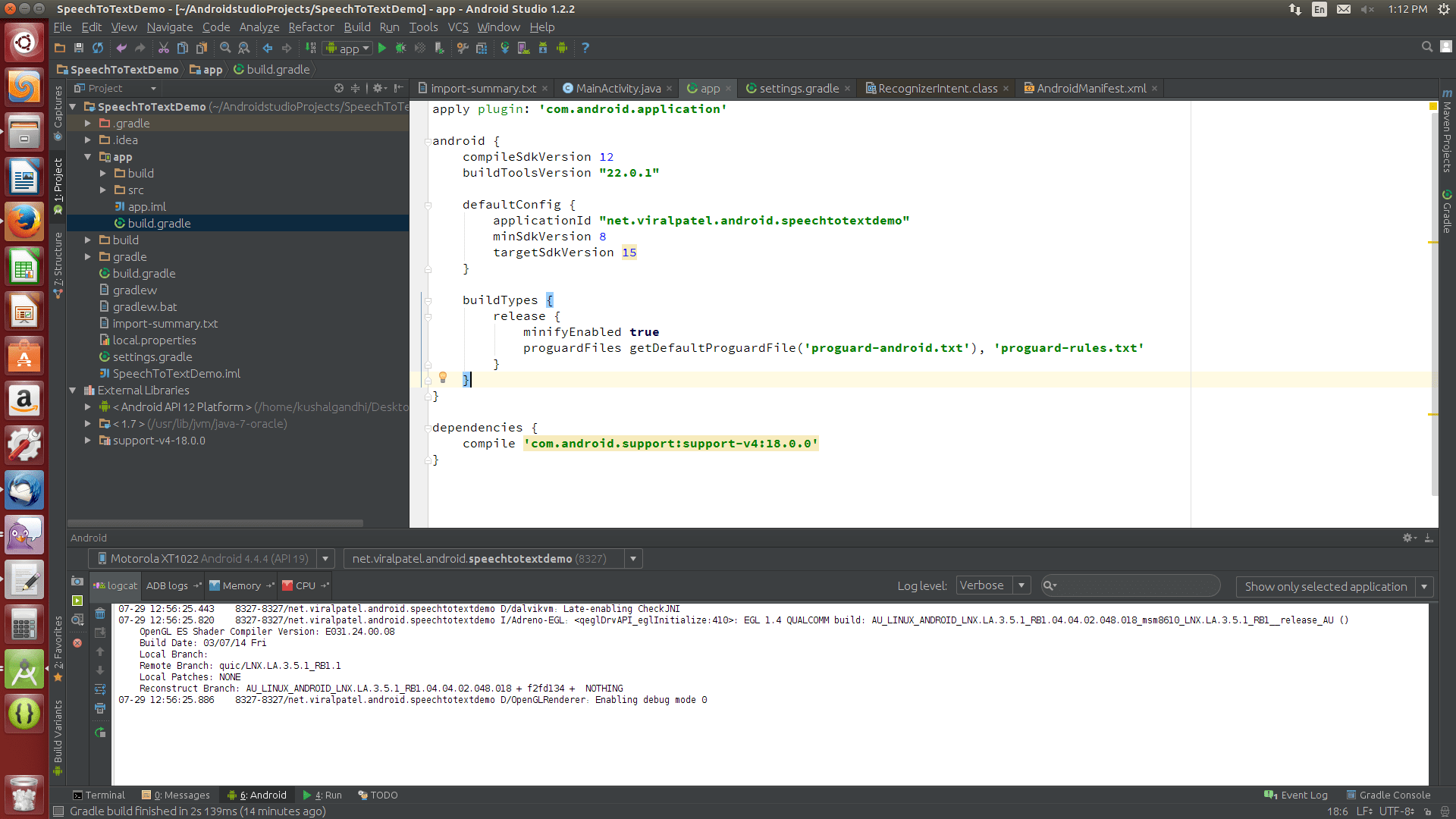
Task: Open the Analyze menu
Action: [x=259, y=27]
